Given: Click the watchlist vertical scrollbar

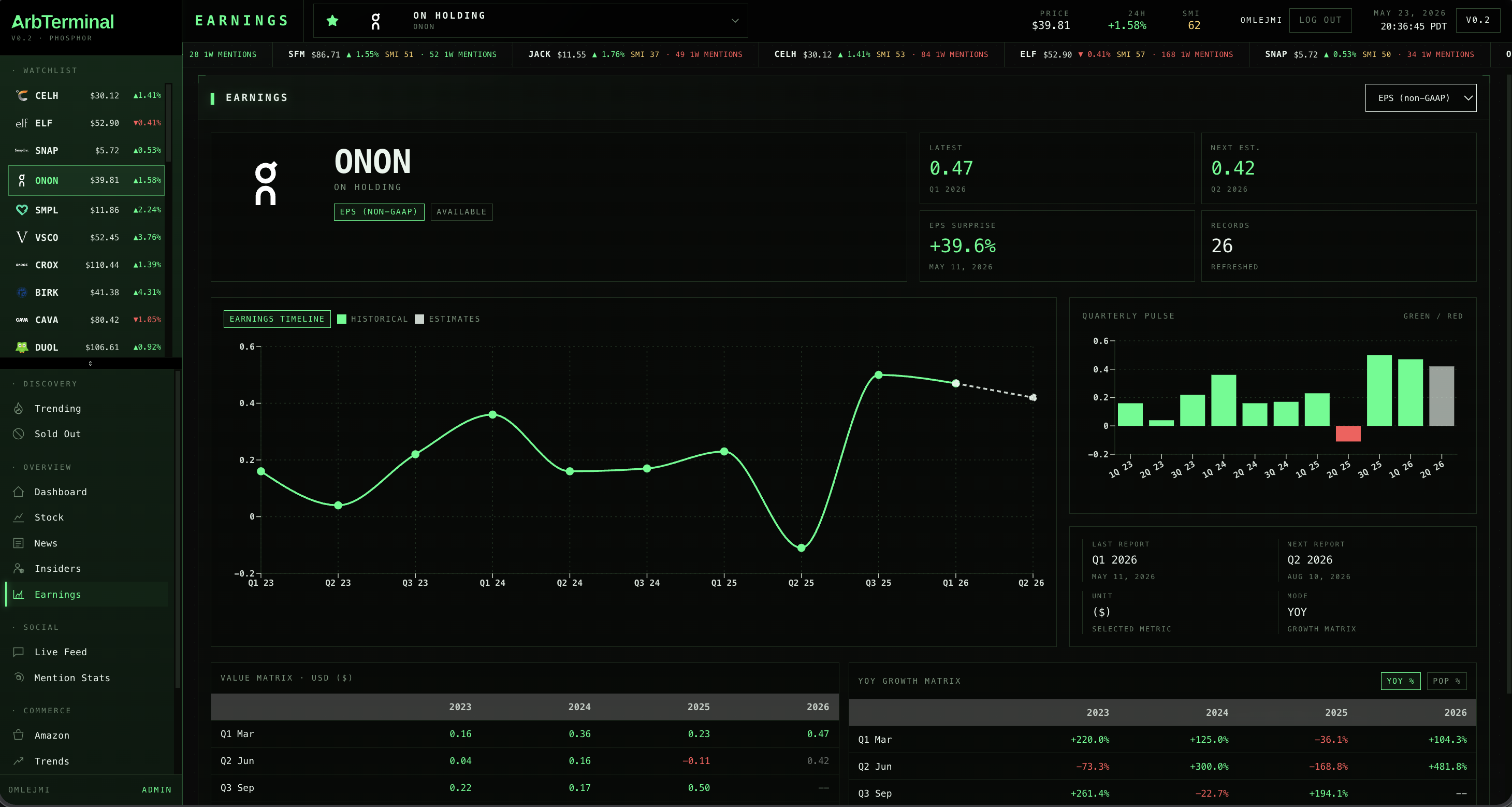Looking at the screenshot, I should [x=168, y=122].
